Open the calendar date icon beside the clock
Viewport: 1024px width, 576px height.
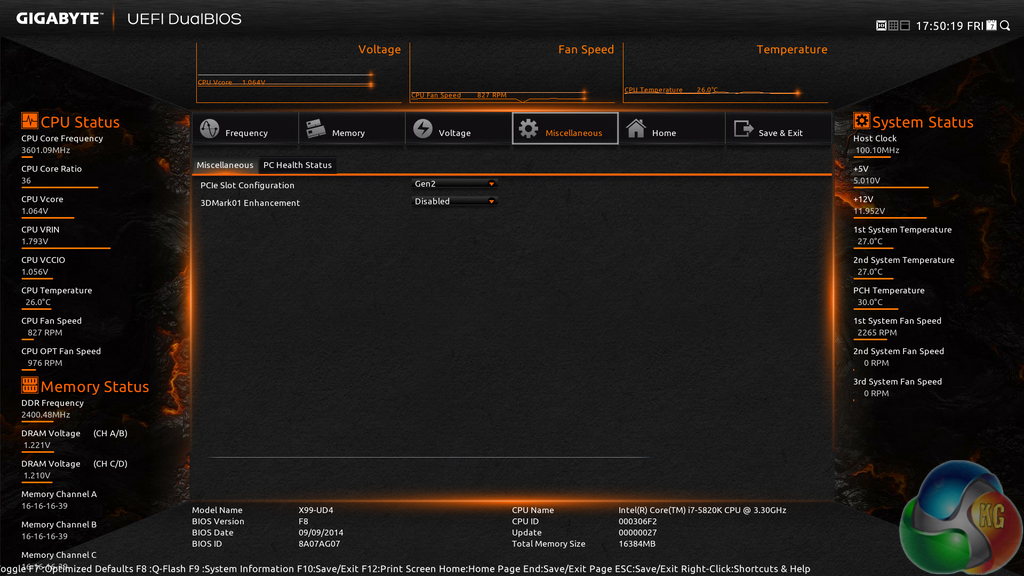(x=991, y=25)
